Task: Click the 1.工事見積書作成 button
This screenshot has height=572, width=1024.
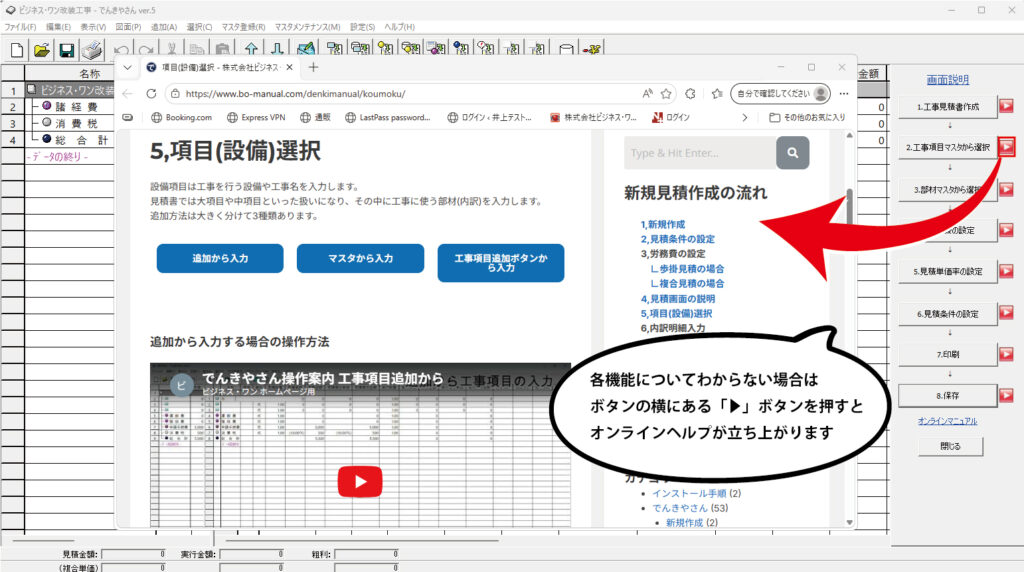Action: pyautogui.click(x=948, y=106)
